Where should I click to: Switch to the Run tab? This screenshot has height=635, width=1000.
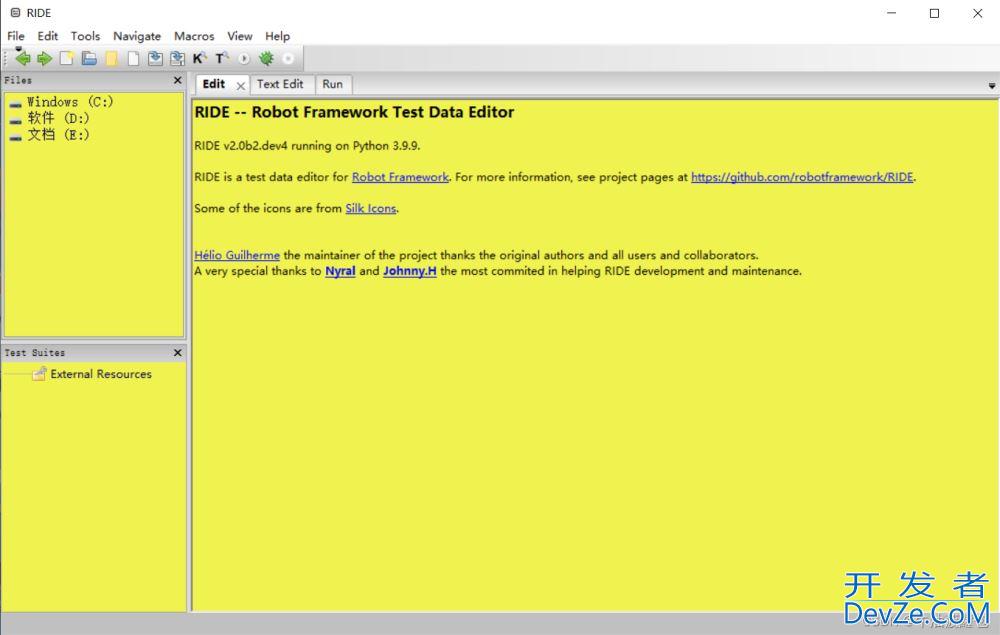[x=332, y=84]
